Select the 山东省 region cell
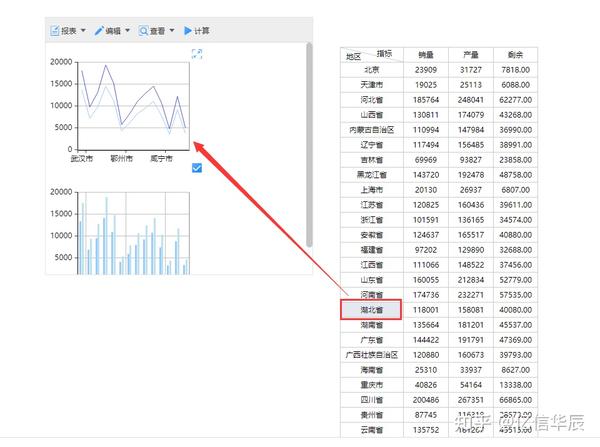This screenshot has width=600, height=447. tap(372, 280)
